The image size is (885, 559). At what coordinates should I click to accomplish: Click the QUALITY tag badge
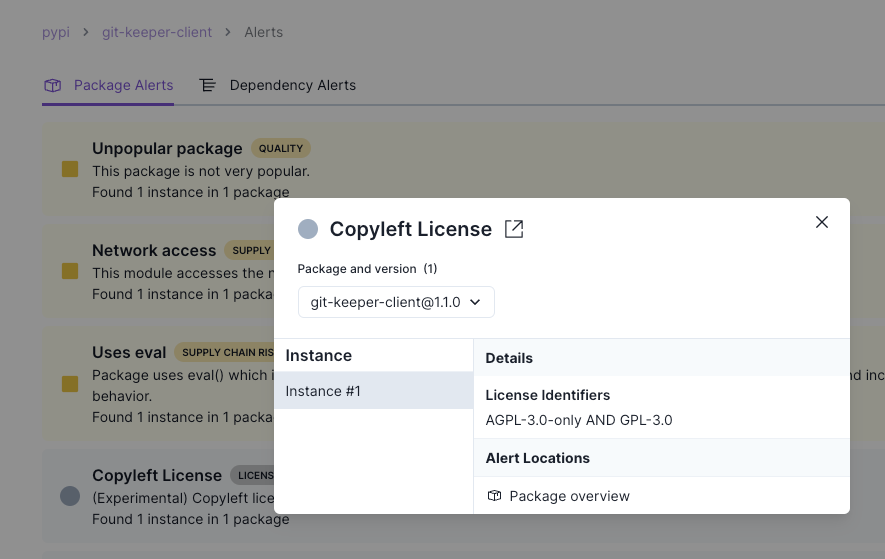(x=281, y=148)
